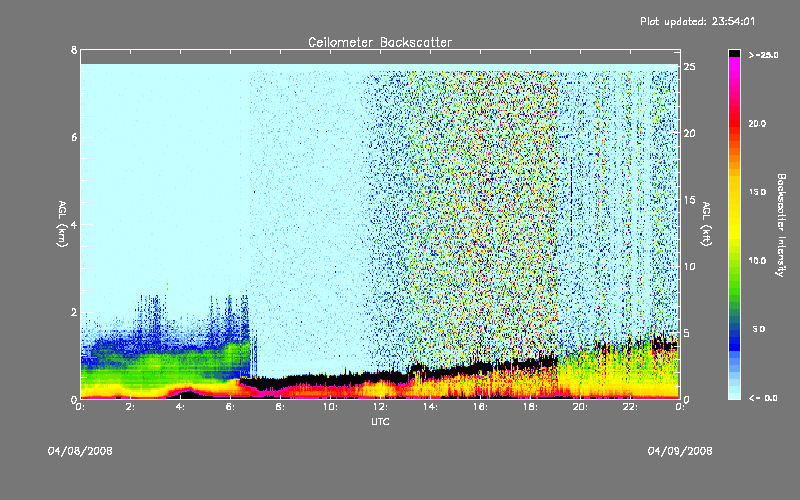Click the "AGL (kft)" right axis label

(706, 224)
